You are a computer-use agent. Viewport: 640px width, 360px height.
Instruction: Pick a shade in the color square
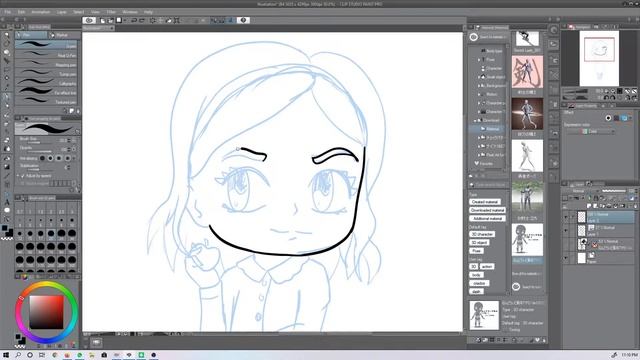46,312
